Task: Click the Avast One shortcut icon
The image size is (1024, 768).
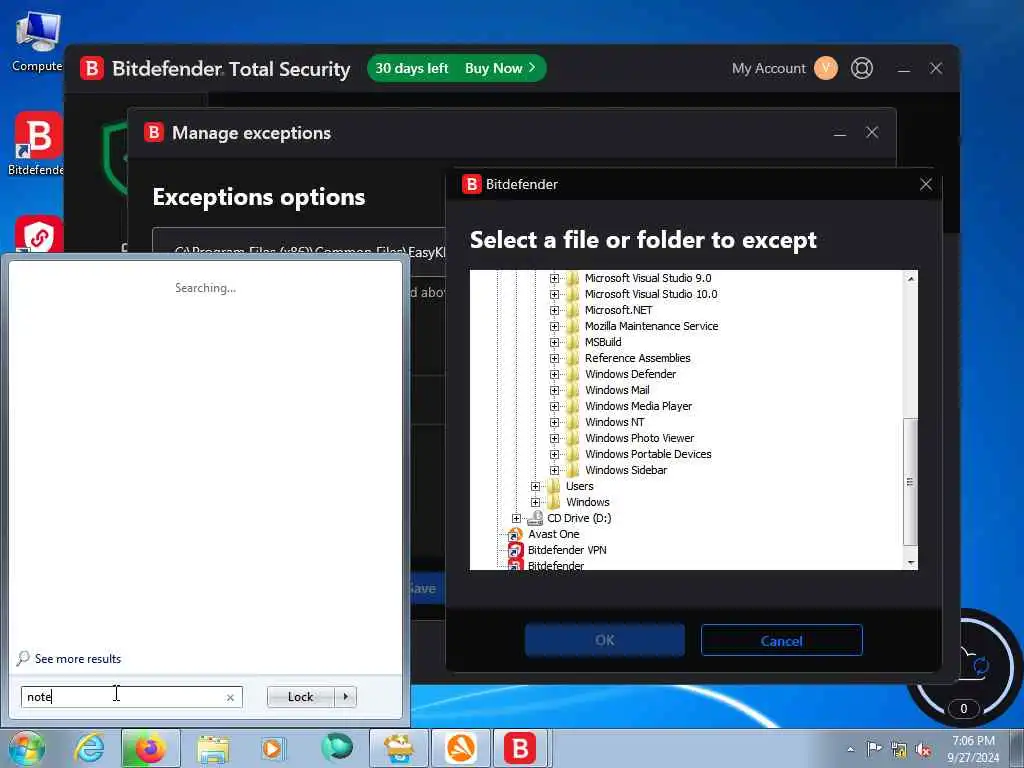Action: coord(515,535)
